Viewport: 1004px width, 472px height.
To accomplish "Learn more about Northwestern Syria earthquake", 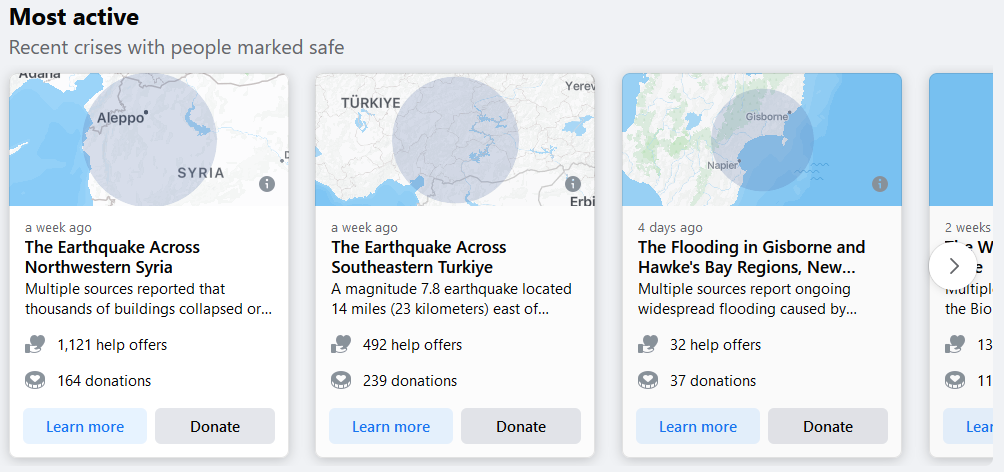I will (x=85, y=426).
